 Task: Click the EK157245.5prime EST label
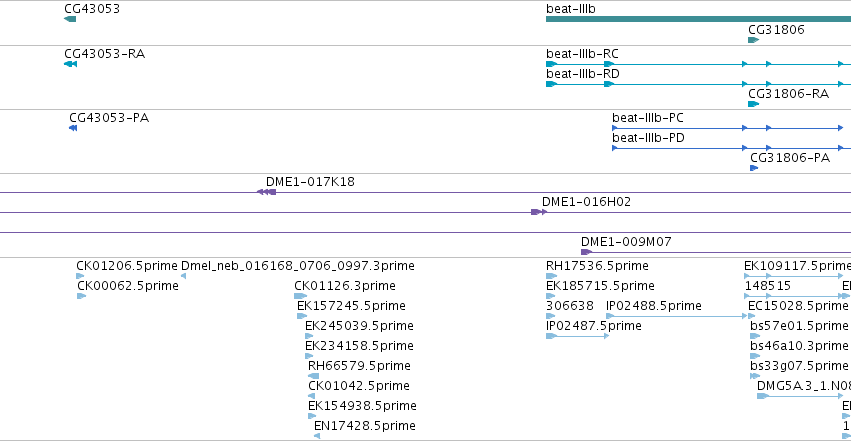tap(351, 306)
